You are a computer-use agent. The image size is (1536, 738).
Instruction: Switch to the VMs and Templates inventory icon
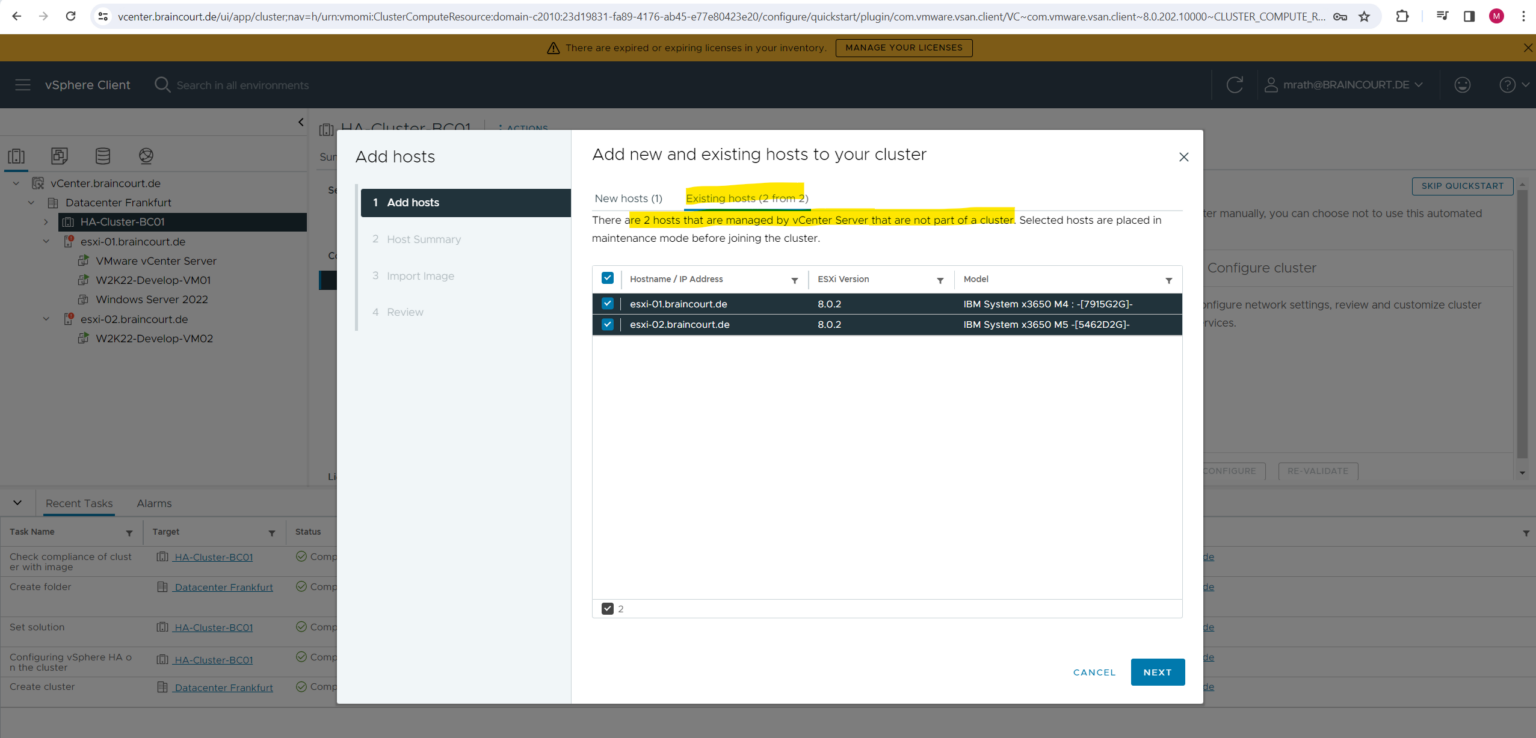click(x=59, y=156)
